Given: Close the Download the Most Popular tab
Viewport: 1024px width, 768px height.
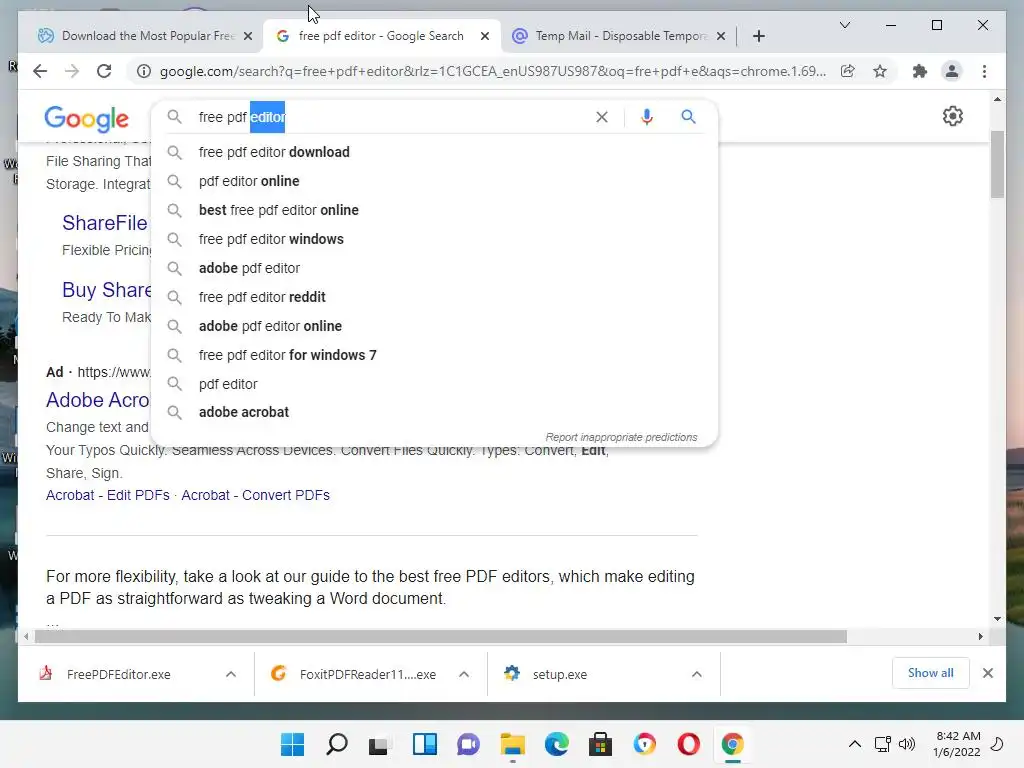Looking at the screenshot, I should 248,36.
